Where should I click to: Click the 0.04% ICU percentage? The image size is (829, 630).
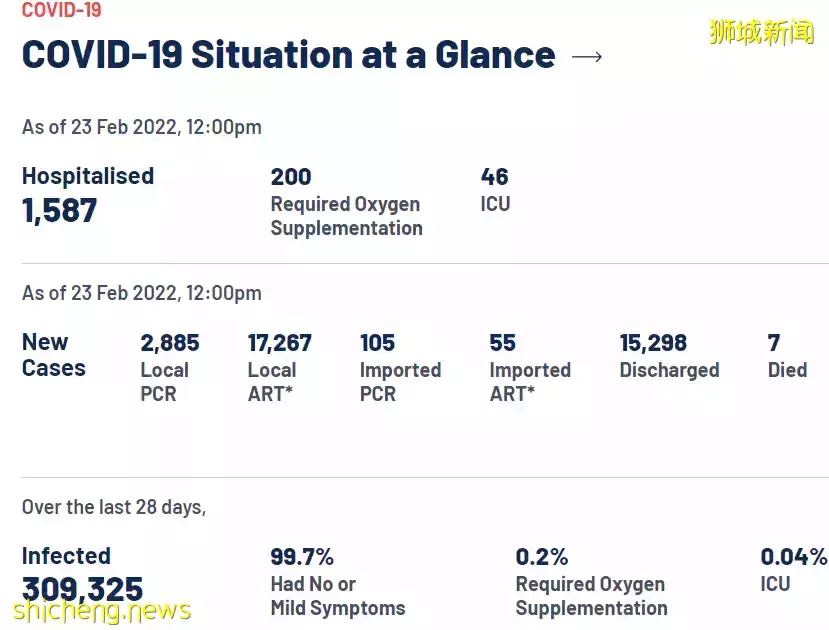(x=793, y=569)
